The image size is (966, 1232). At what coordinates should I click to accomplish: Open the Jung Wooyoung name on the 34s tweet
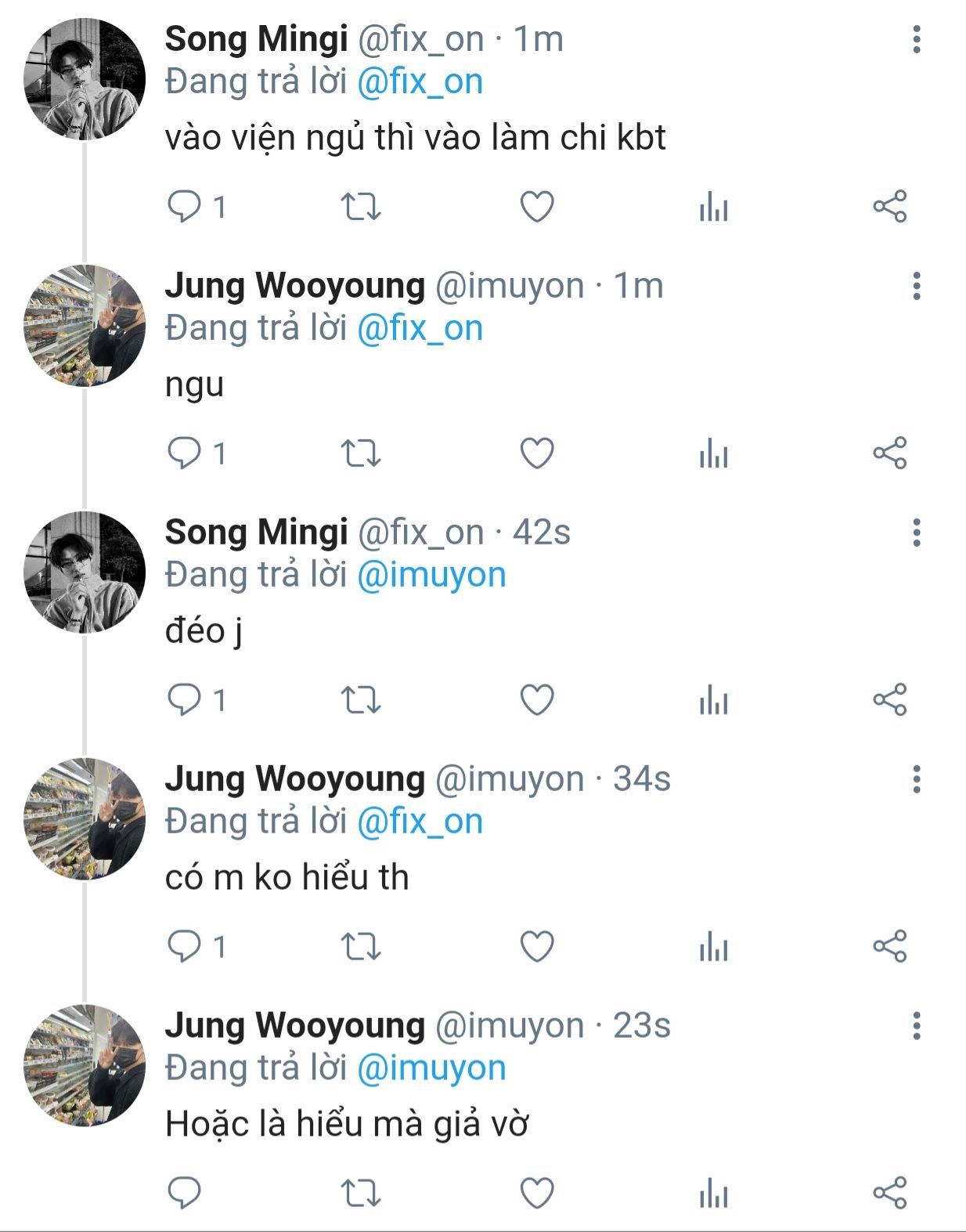click(x=294, y=779)
